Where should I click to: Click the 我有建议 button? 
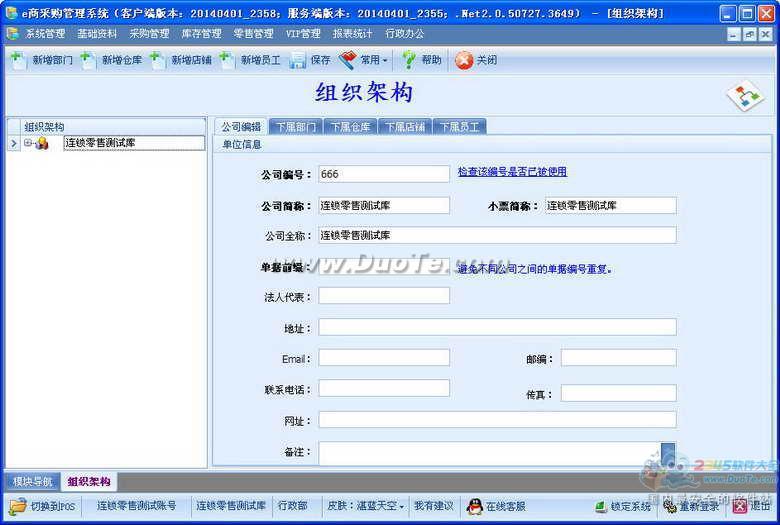point(434,506)
